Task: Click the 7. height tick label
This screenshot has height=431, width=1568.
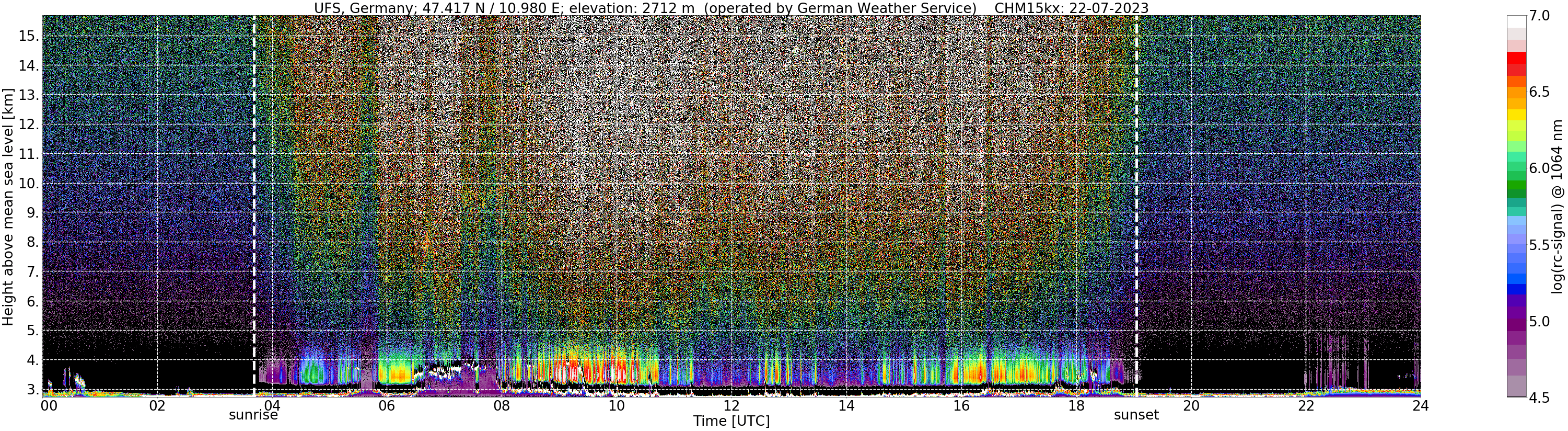Action: (32, 272)
